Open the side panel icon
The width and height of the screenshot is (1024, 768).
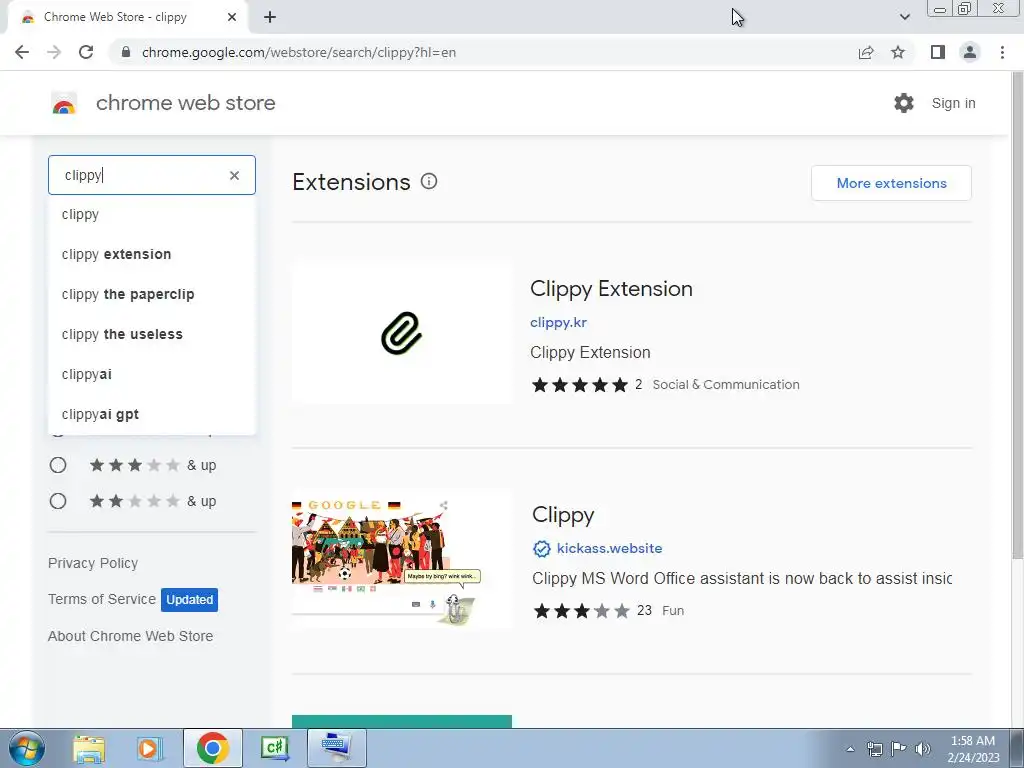(938, 52)
